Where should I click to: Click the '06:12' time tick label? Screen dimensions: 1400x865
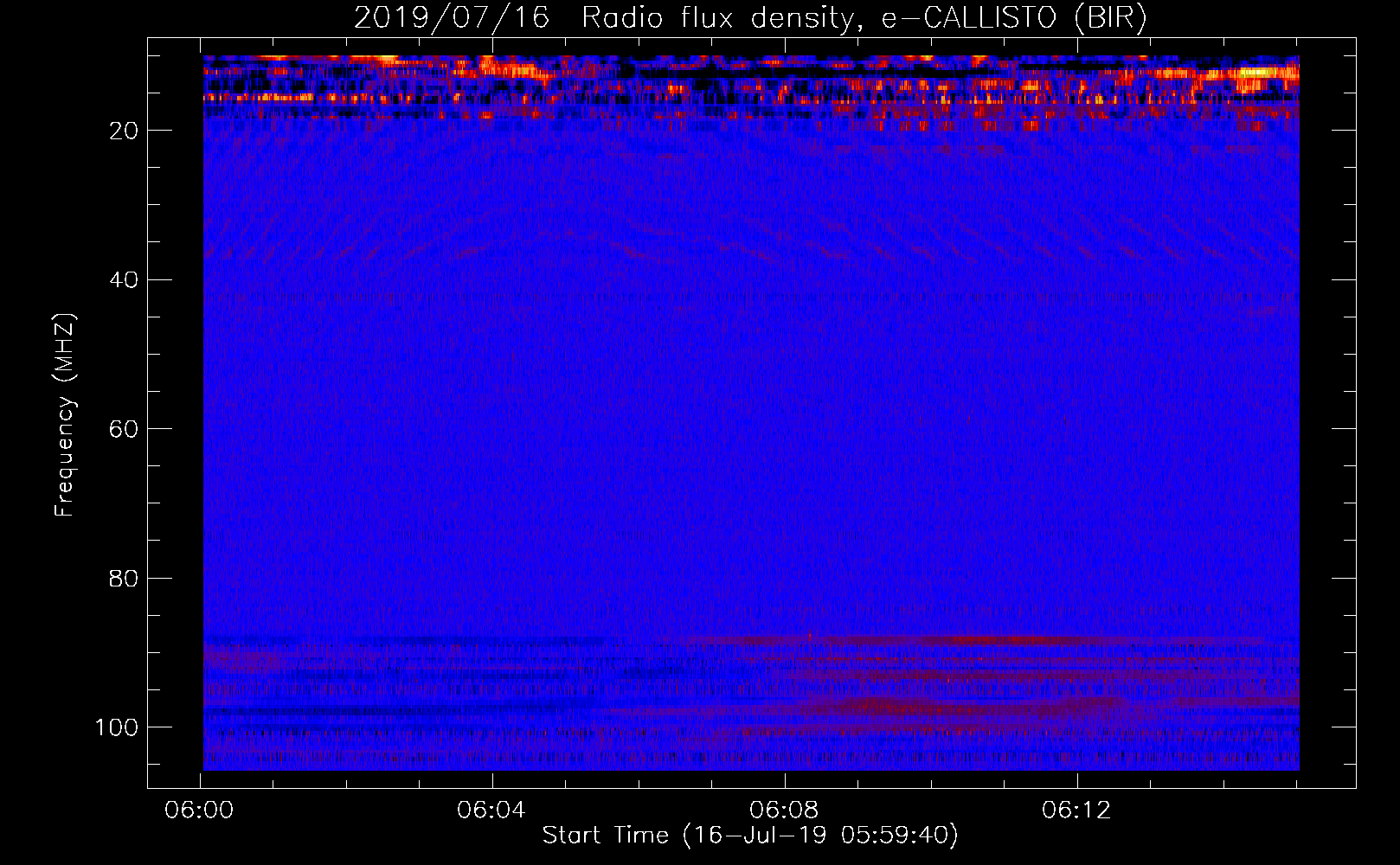point(1076,811)
